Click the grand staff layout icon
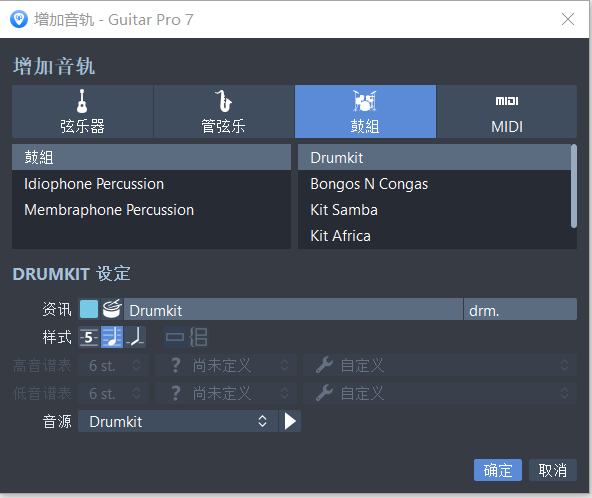The width and height of the screenshot is (592, 498). [x=198, y=337]
